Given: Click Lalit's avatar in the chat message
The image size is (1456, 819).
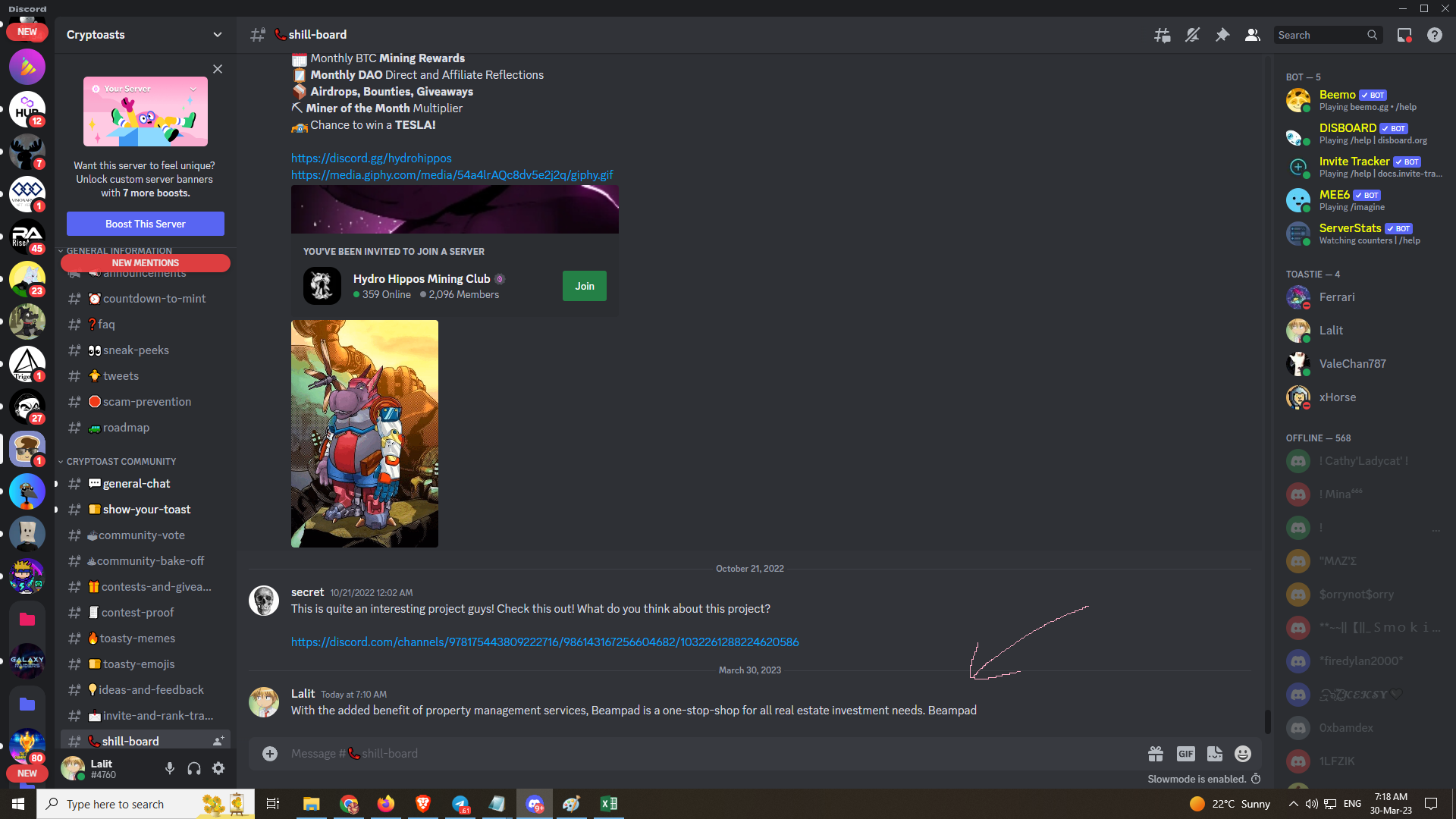Looking at the screenshot, I should coord(264,702).
